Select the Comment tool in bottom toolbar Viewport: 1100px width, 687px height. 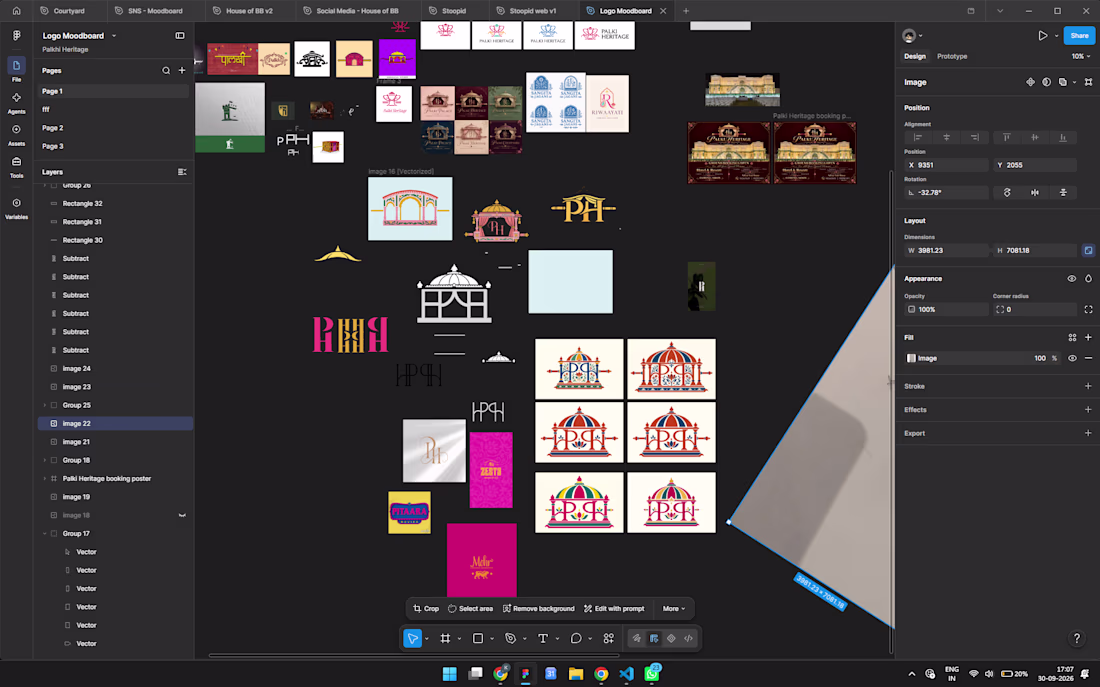(x=576, y=639)
